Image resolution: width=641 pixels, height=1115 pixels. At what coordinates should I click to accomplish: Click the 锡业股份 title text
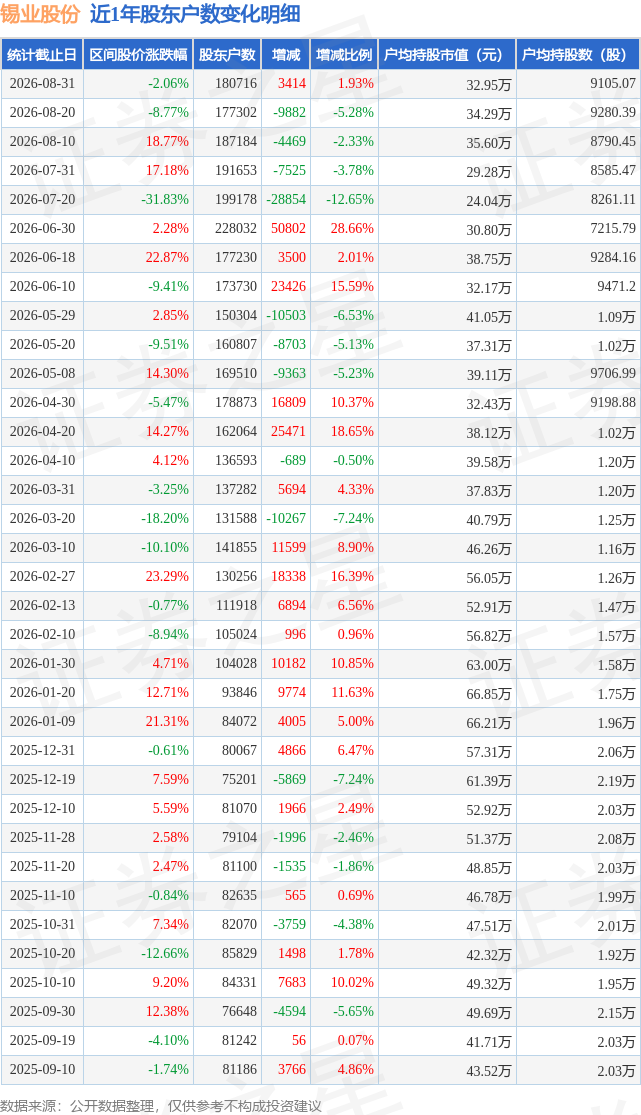[x=40, y=14]
